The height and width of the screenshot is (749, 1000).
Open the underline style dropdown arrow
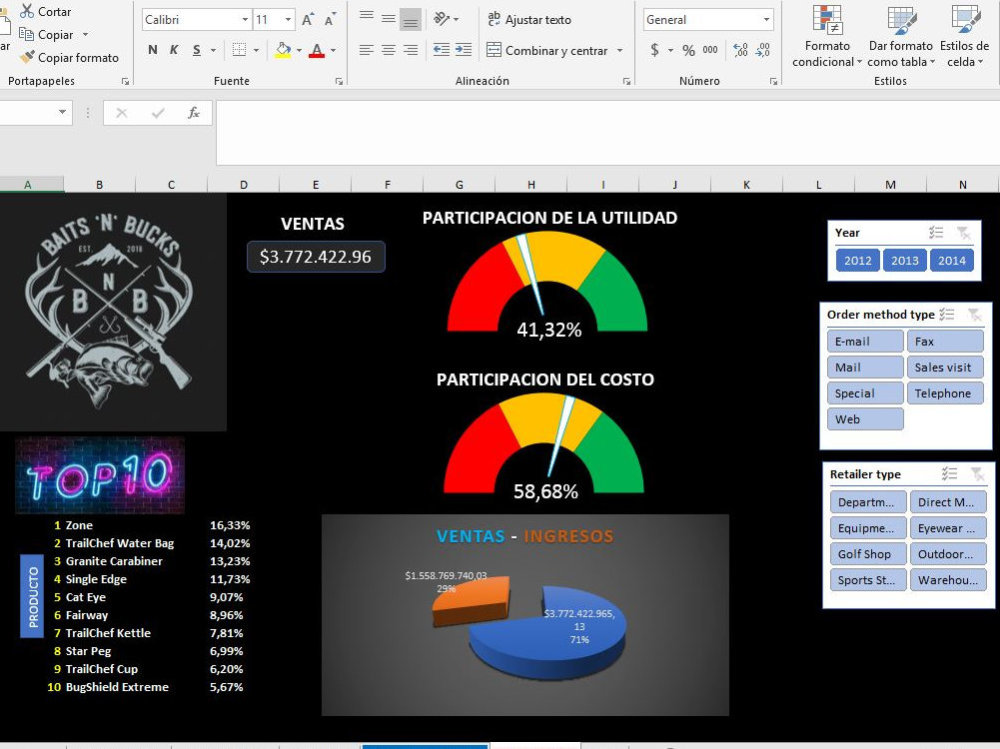(213, 50)
